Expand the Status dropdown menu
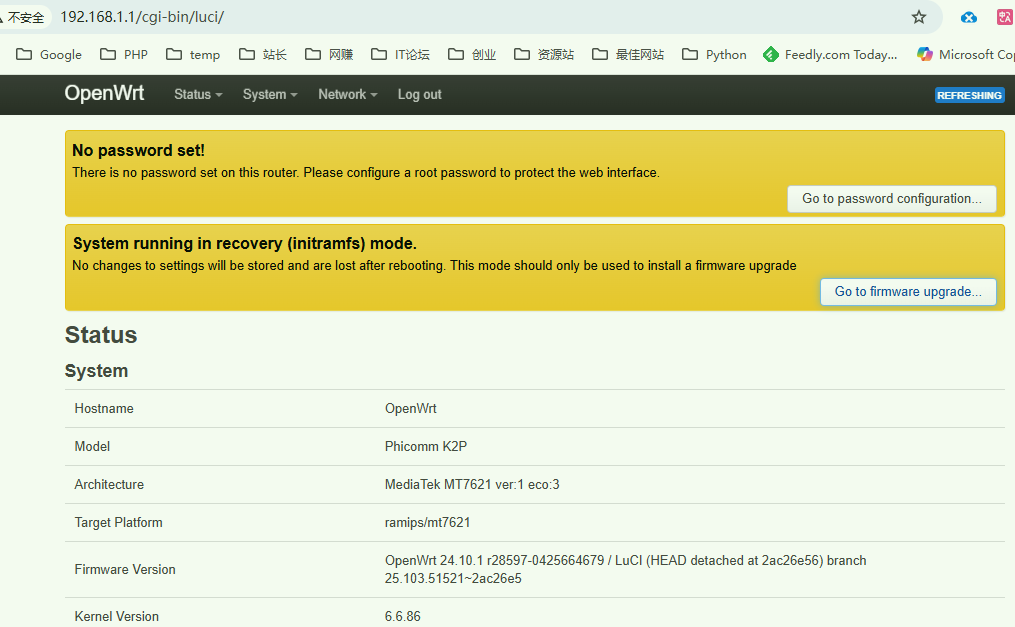Screen dimensions: 1015x627 point(197,94)
